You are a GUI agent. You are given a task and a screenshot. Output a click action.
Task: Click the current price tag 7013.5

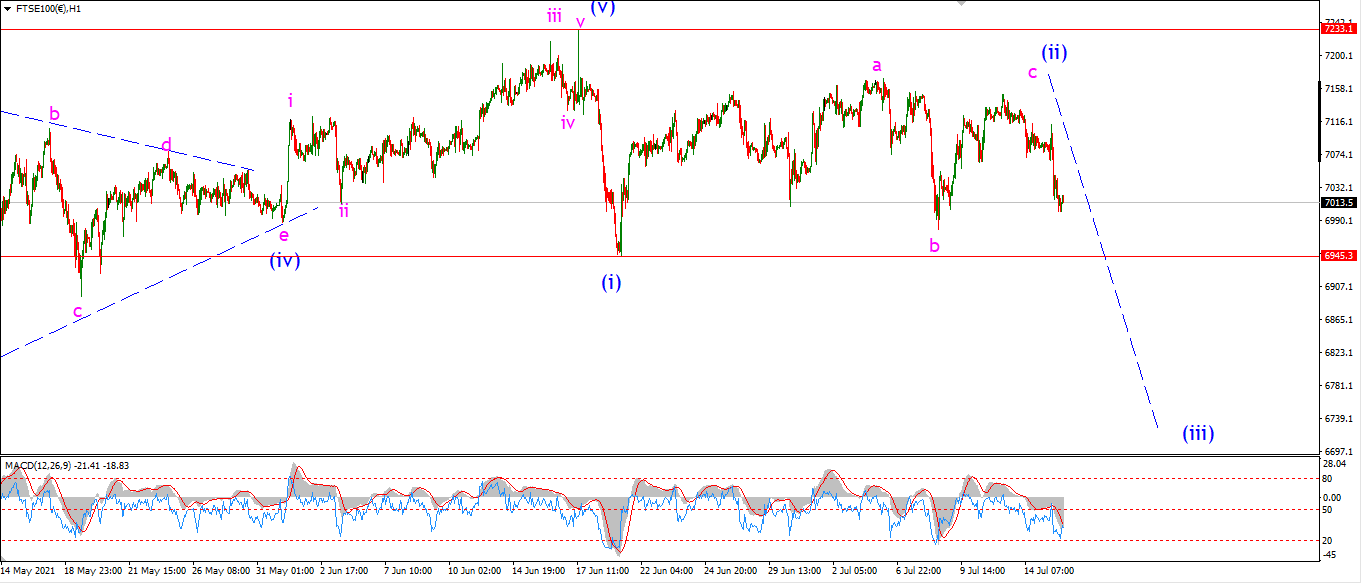point(1338,202)
